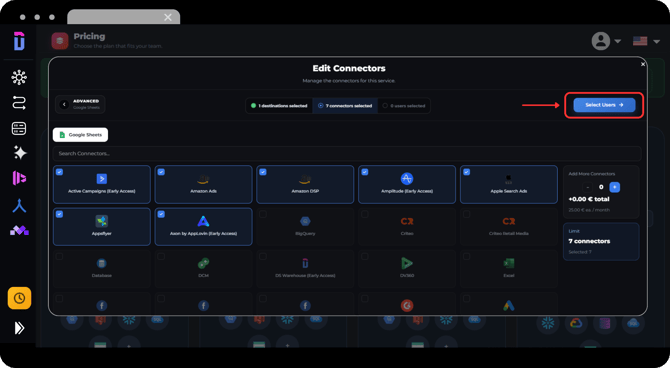The image size is (670, 368).
Task: Click the Search Connectors input field
Action: [x=347, y=153]
